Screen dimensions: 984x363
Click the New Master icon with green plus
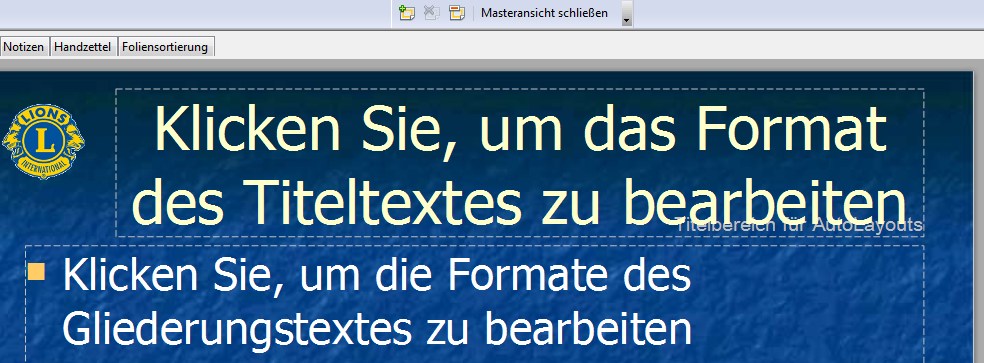407,13
